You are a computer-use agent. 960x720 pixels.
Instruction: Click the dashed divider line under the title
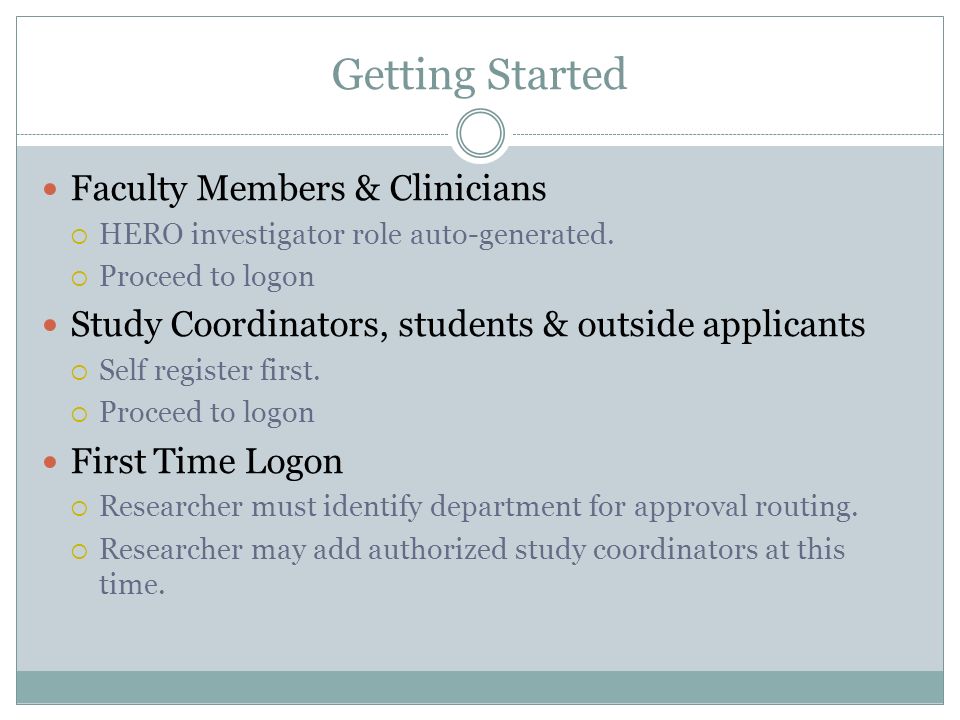tap(233, 134)
